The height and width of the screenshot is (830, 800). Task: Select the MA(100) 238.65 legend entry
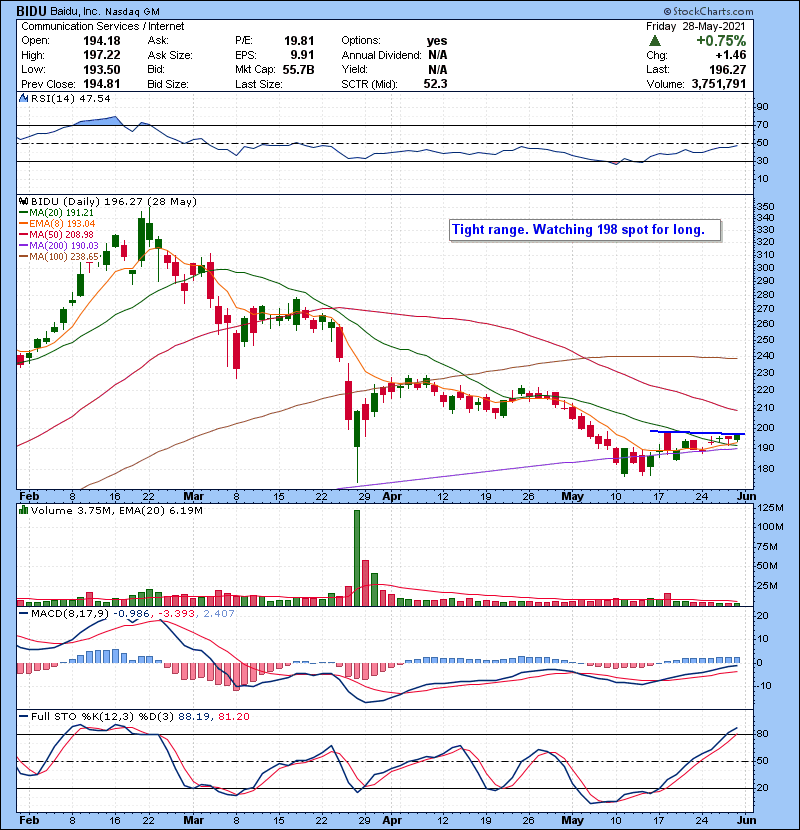tap(59, 257)
